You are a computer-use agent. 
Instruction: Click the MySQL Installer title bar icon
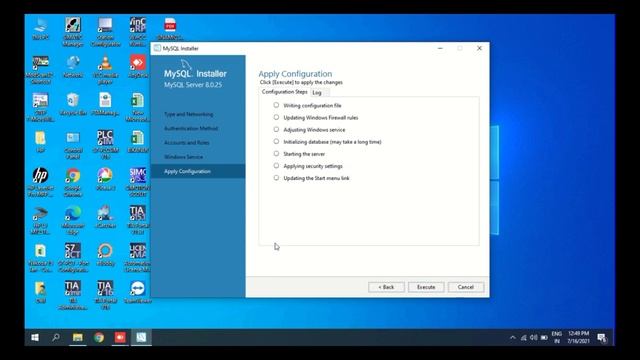(x=157, y=48)
